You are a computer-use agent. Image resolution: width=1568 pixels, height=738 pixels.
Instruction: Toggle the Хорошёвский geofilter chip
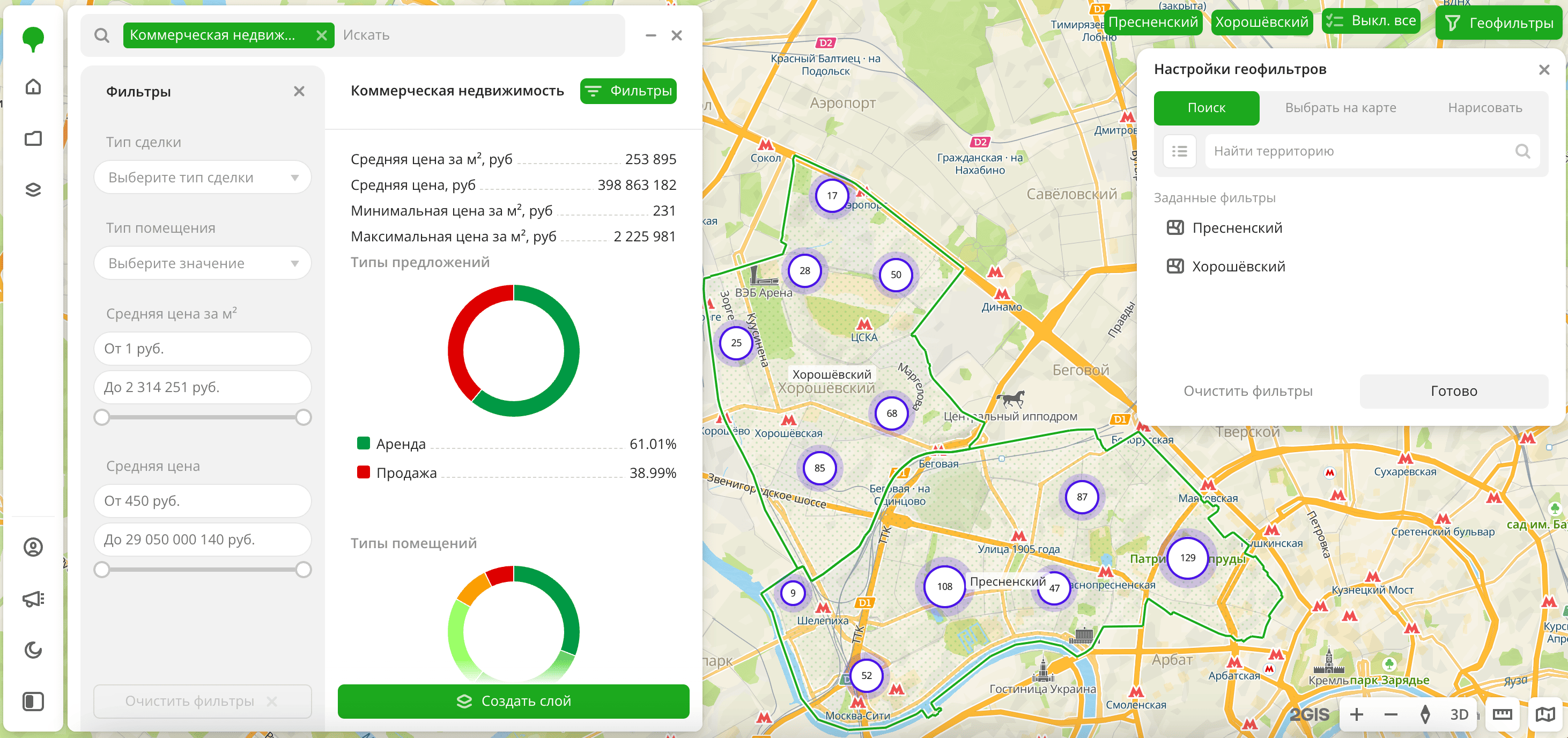pyautogui.click(x=1261, y=23)
